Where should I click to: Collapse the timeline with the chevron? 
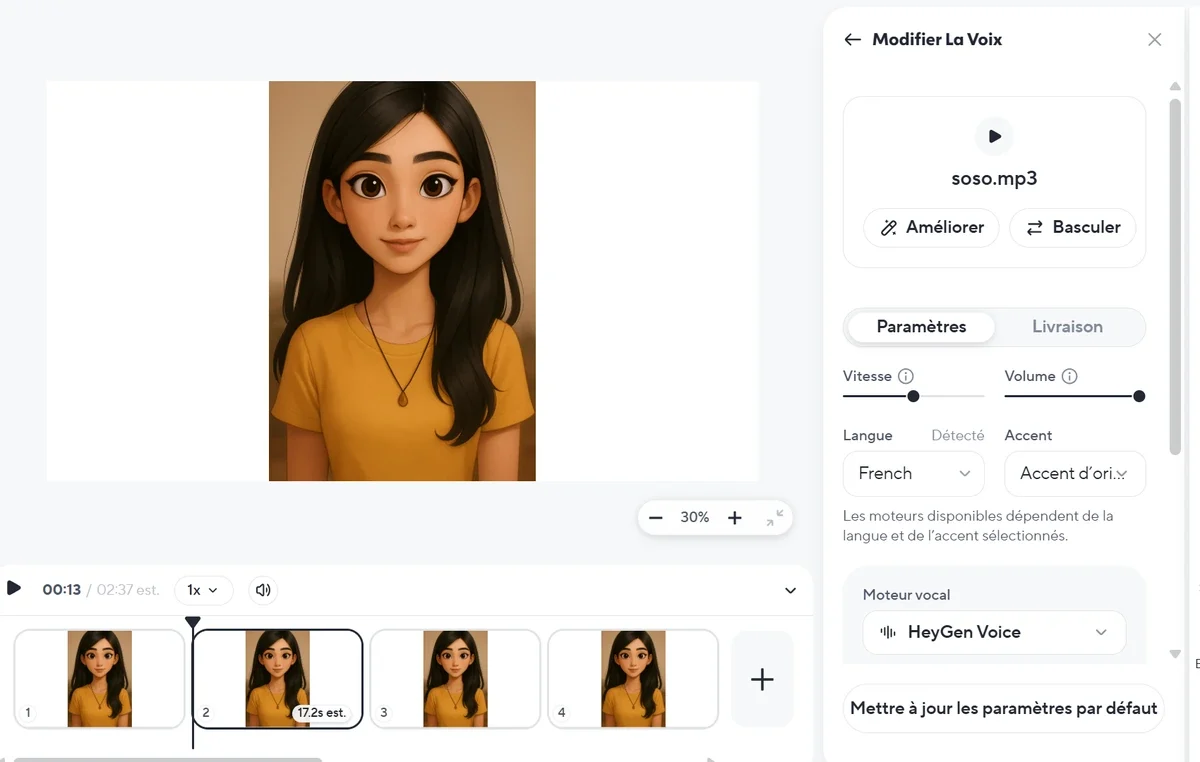tap(791, 591)
